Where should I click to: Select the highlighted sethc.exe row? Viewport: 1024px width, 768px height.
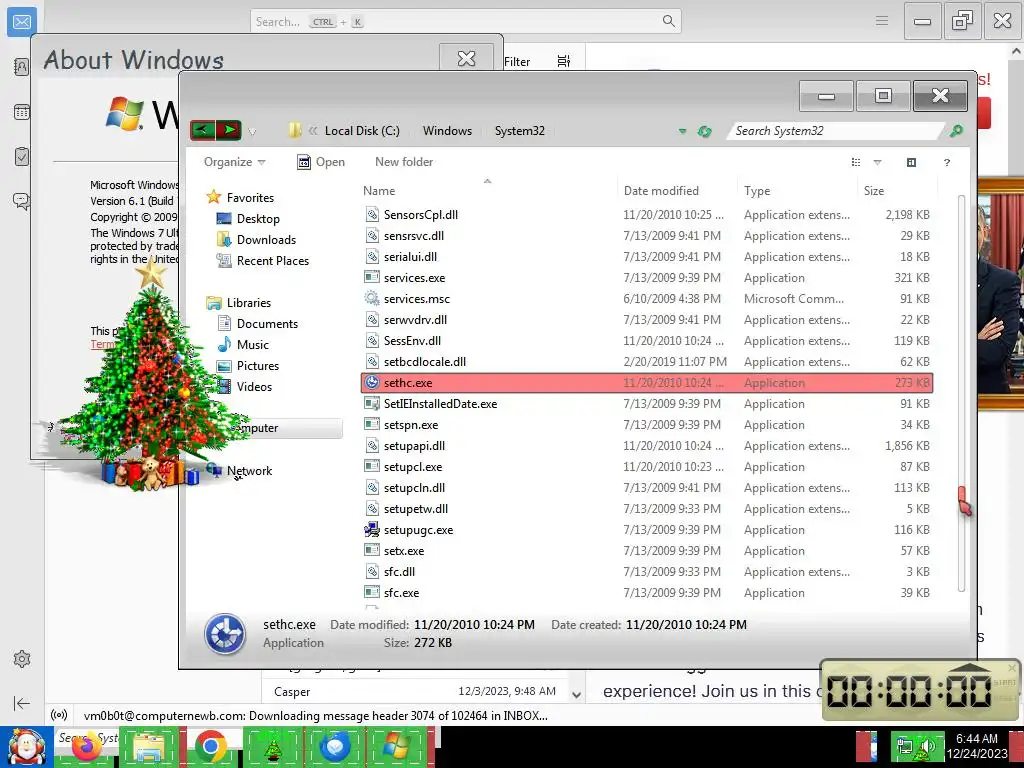point(647,383)
